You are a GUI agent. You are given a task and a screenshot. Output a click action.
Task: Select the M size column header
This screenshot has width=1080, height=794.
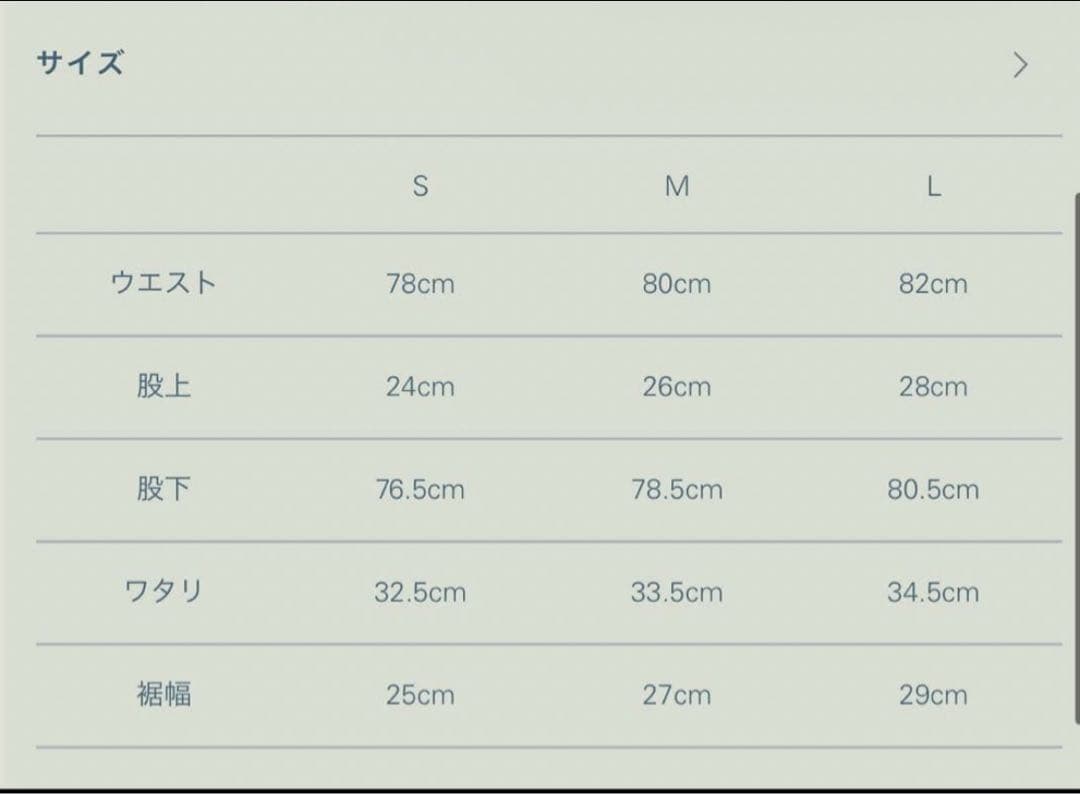[677, 187]
